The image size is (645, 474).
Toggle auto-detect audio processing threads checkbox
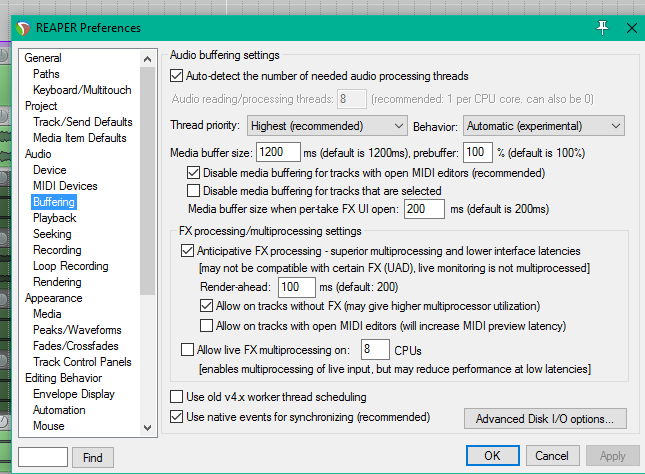(x=176, y=76)
